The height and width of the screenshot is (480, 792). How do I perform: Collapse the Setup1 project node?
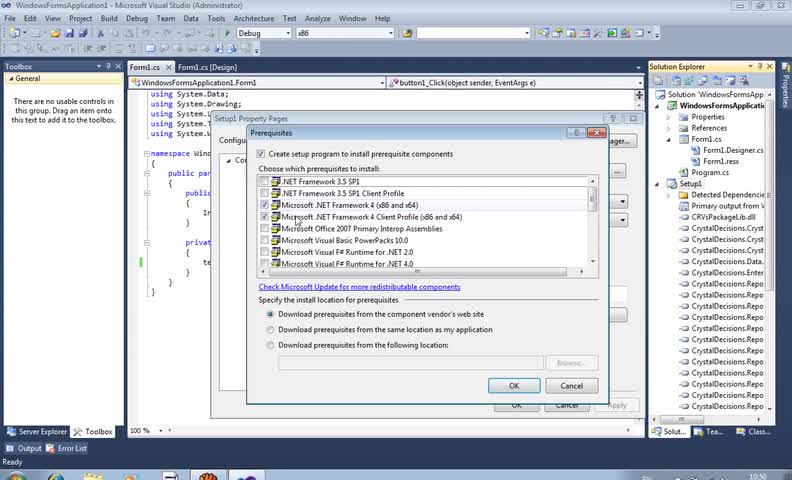pyautogui.click(x=657, y=184)
